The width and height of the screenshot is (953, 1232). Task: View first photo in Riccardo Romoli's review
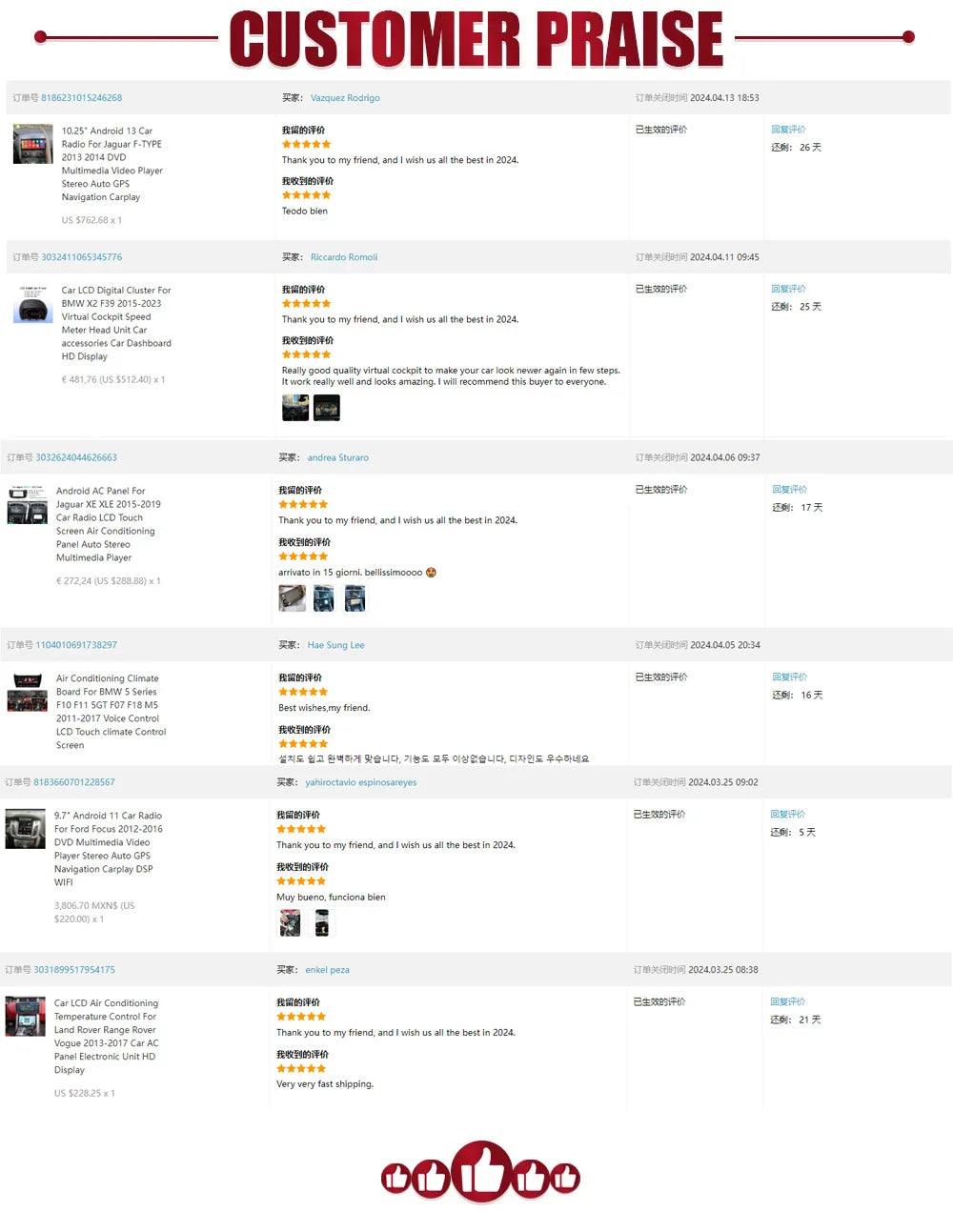pyautogui.click(x=295, y=408)
